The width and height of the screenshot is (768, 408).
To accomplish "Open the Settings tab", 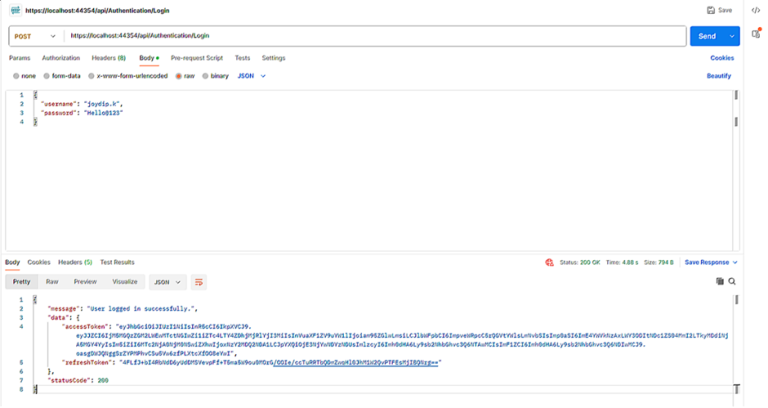I will pos(273,58).
